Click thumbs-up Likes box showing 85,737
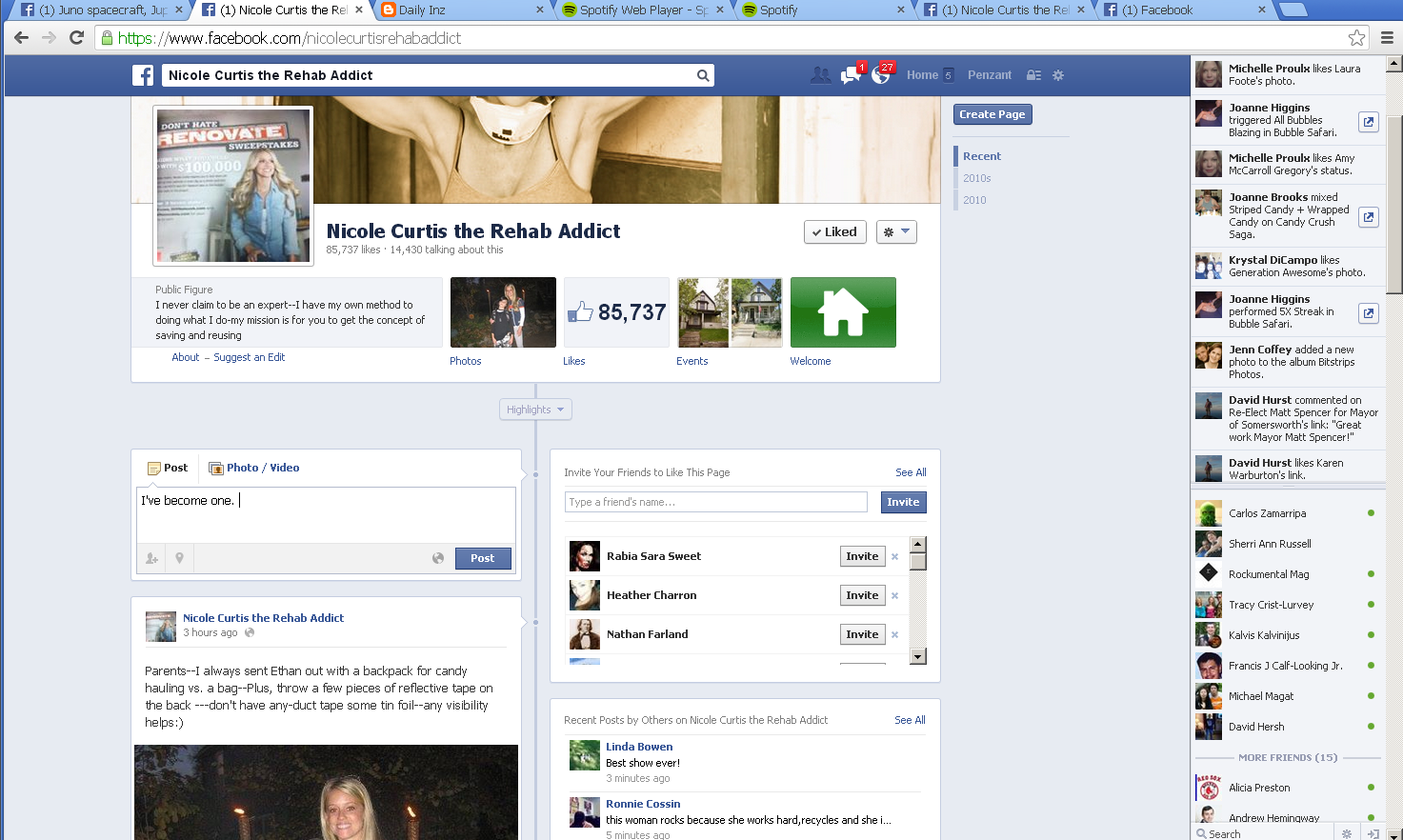Screen dimensions: 1403x840 (x=616, y=312)
